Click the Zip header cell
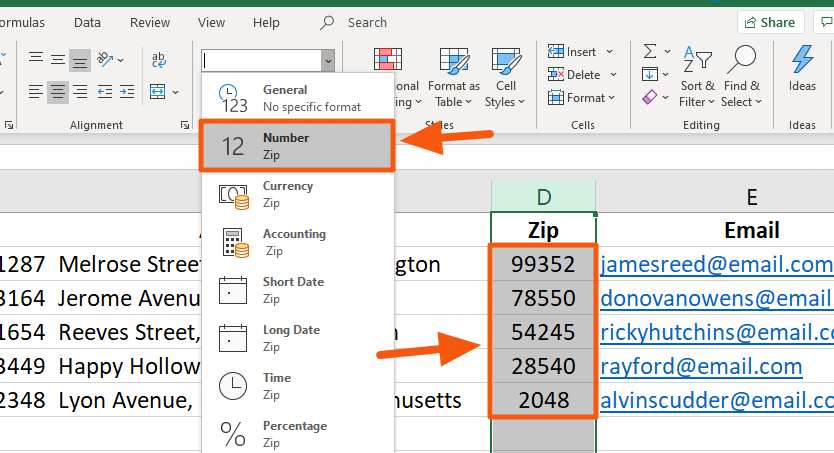 [543, 230]
